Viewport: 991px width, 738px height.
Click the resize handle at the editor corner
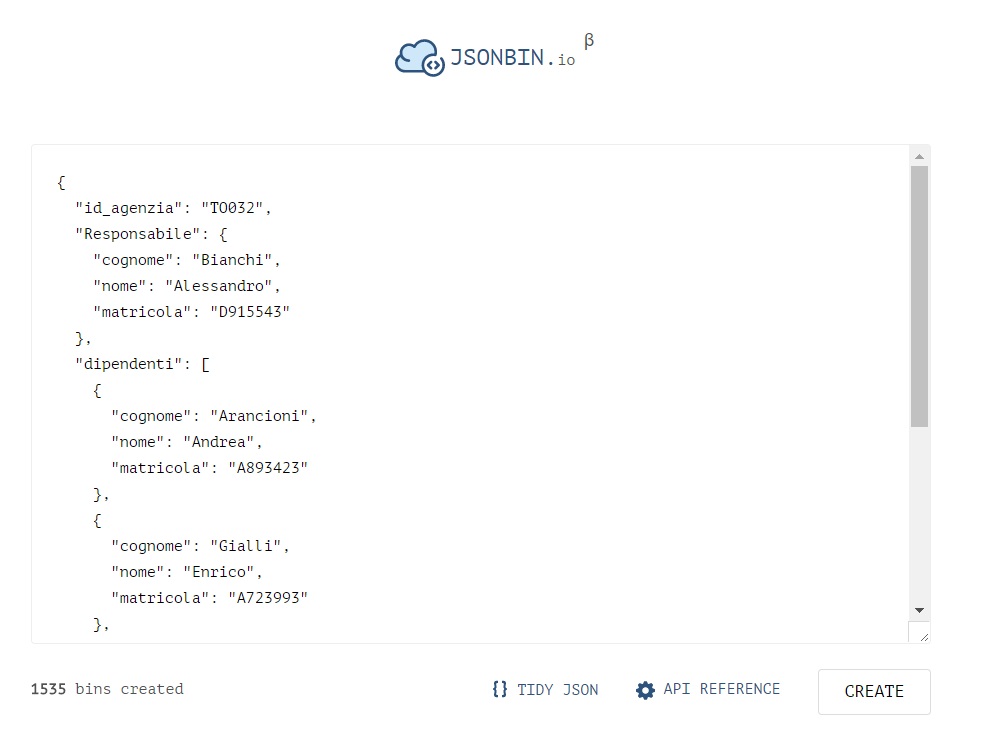920,633
